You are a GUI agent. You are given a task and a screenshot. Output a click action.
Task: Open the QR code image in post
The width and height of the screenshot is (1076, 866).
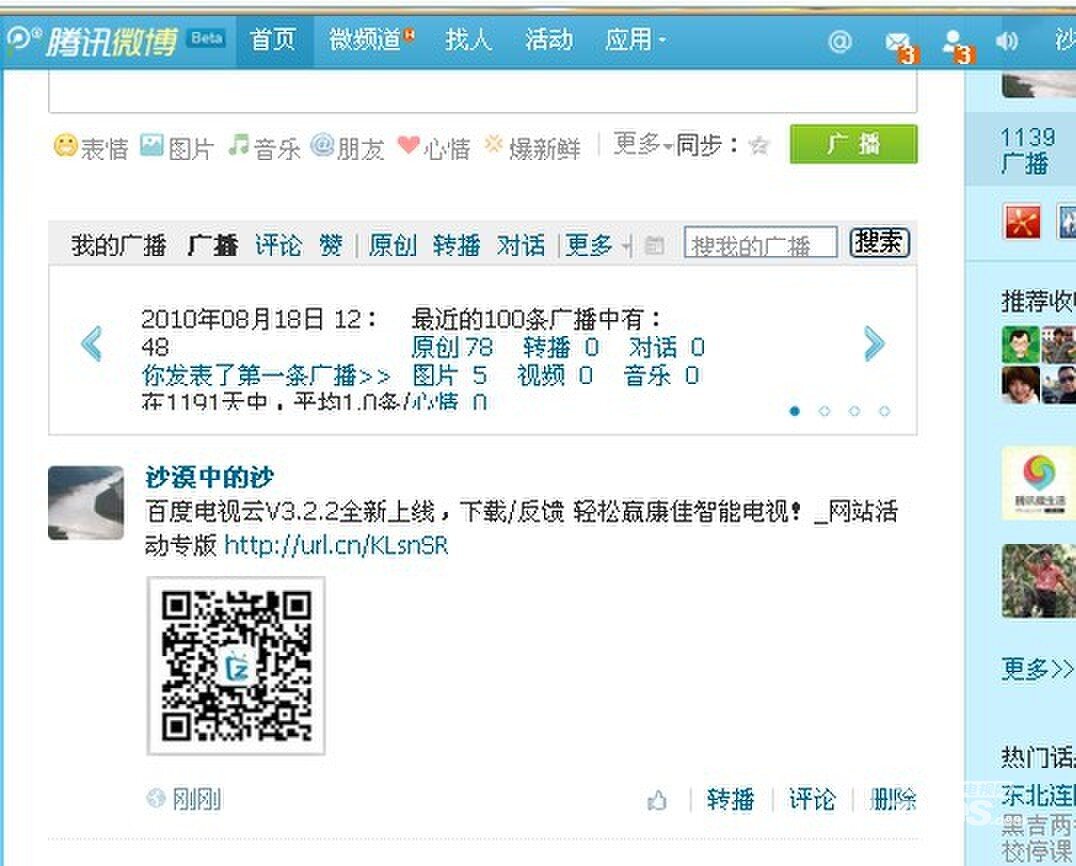pyautogui.click(x=236, y=666)
